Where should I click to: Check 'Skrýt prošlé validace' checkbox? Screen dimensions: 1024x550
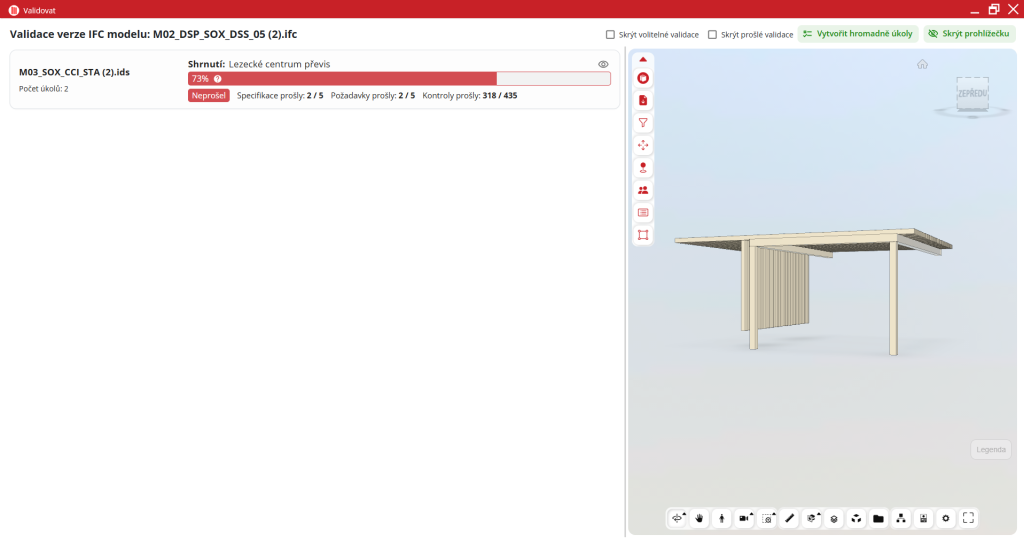(712, 34)
